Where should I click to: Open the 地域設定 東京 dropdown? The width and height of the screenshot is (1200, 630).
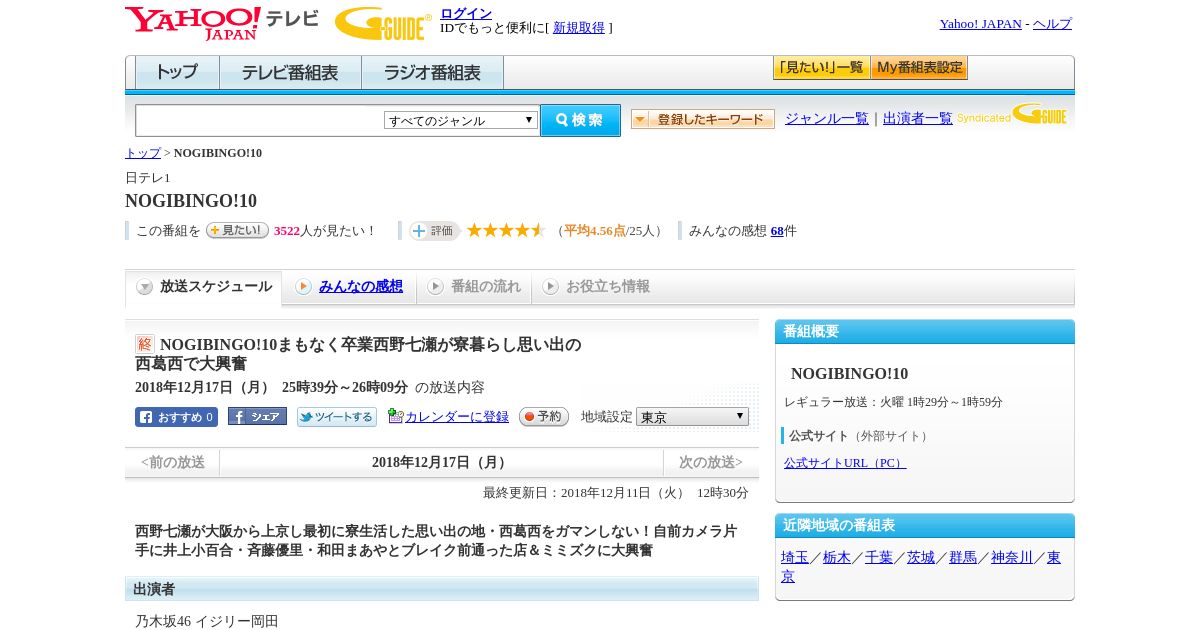click(692, 416)
